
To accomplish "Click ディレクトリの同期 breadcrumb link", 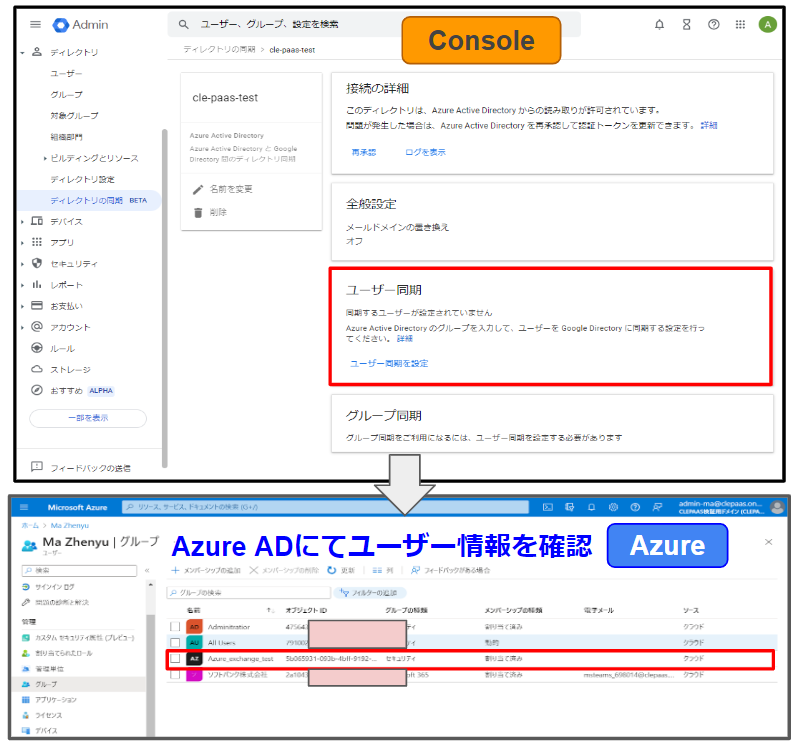I will coord(219,50).
